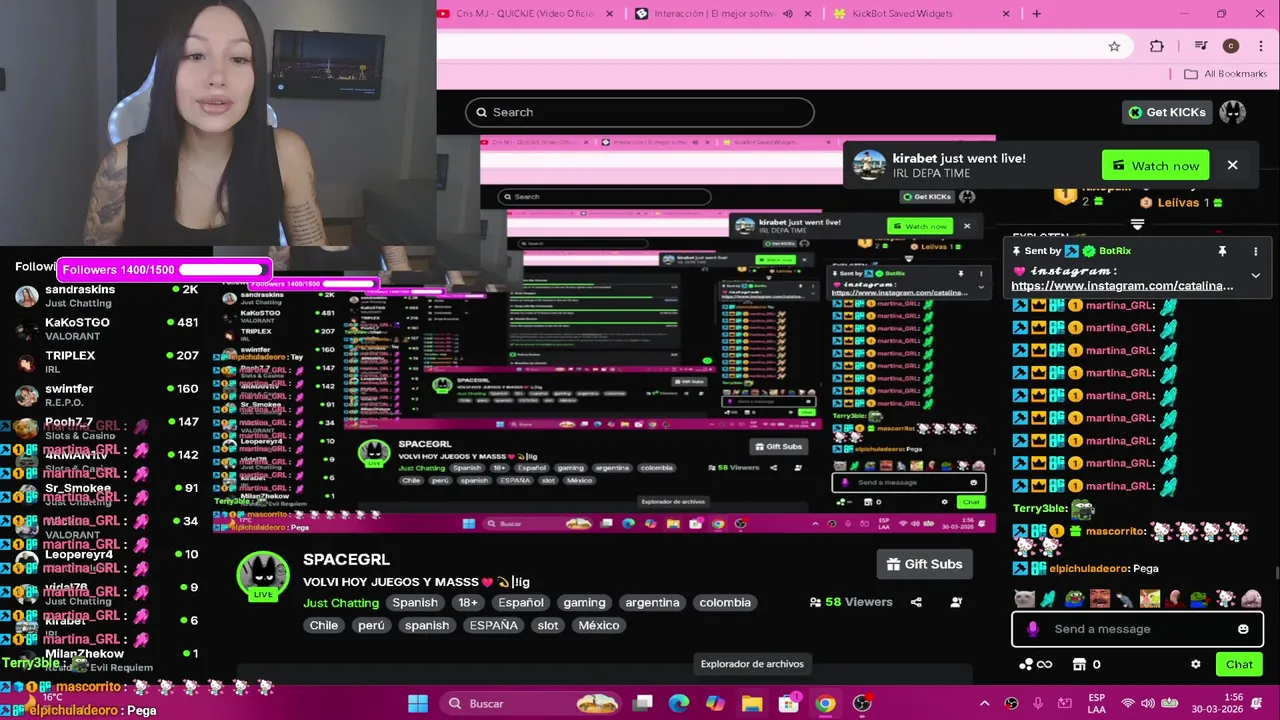Click the purple microphone chat icon
The width and height of the screenshot is (1280, 720).
pos(1033,629)
